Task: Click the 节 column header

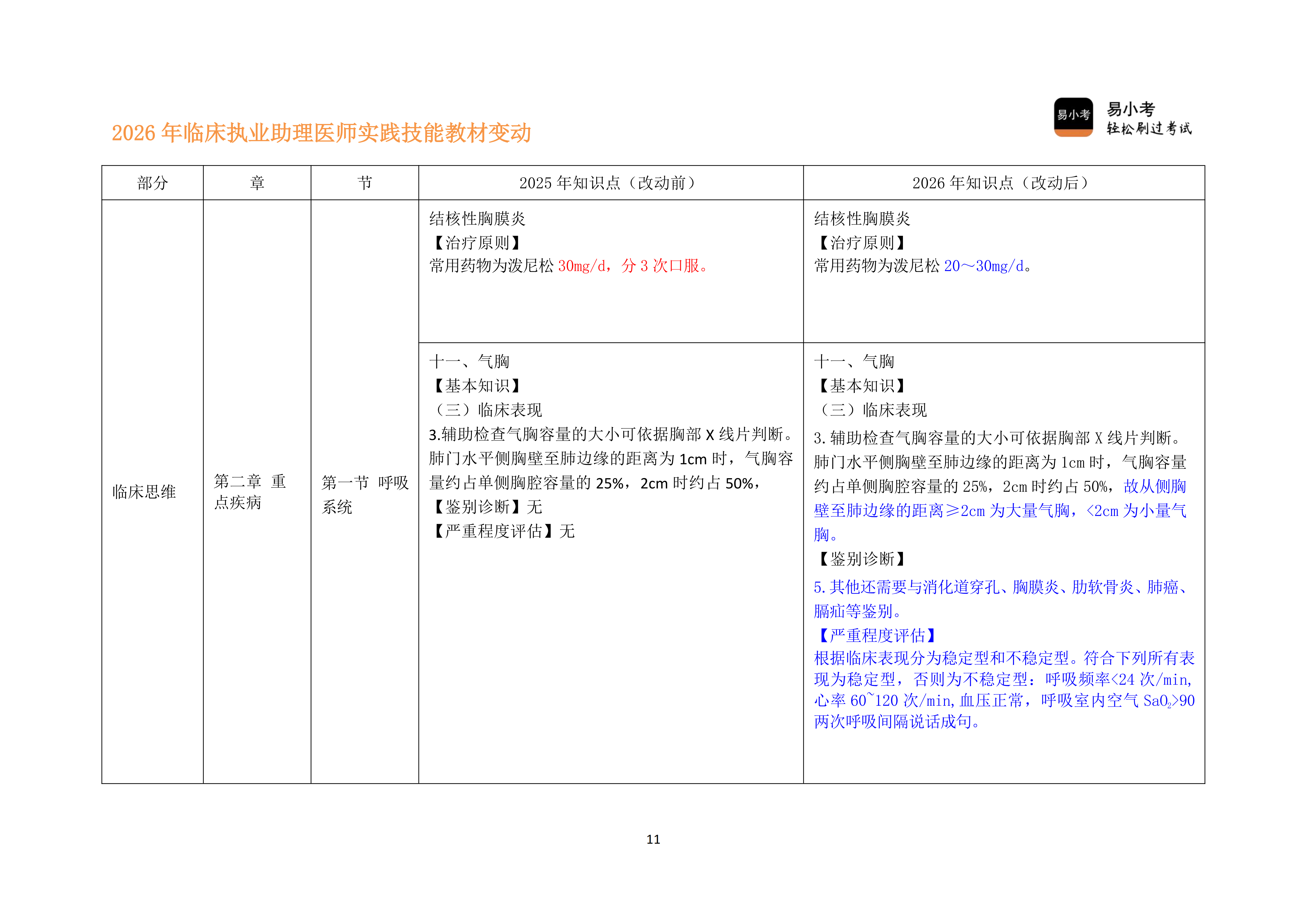Action: [365, 183]
